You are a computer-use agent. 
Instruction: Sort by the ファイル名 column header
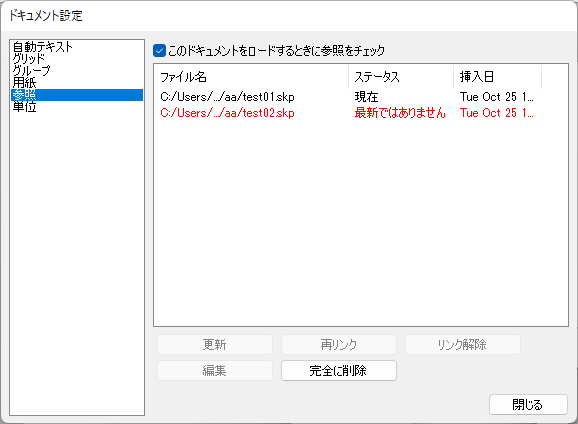251,77
